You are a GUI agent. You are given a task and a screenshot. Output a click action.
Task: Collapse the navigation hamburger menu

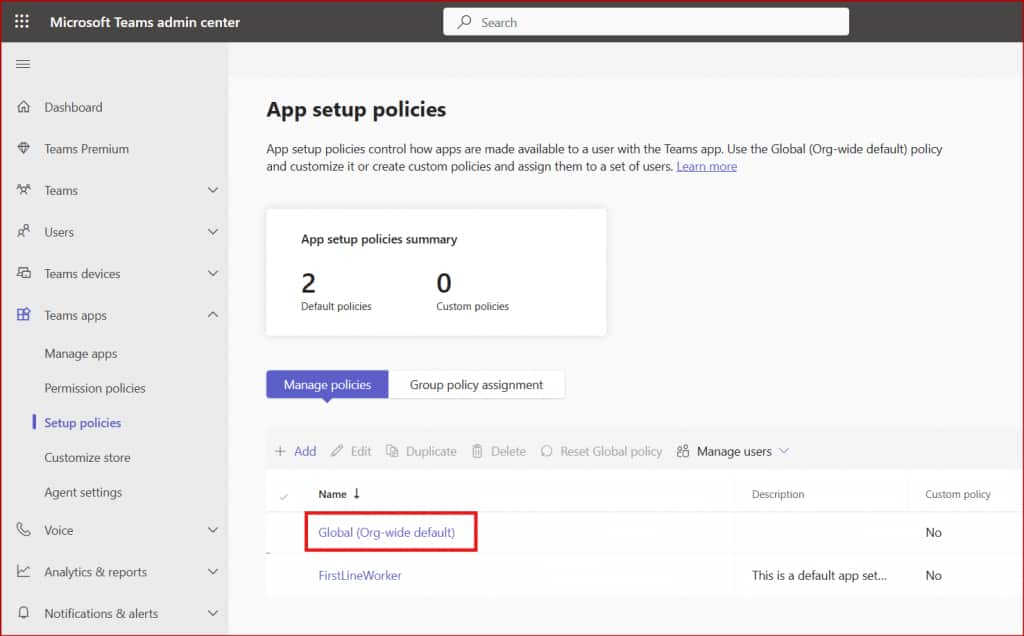[x=23, y=64]
